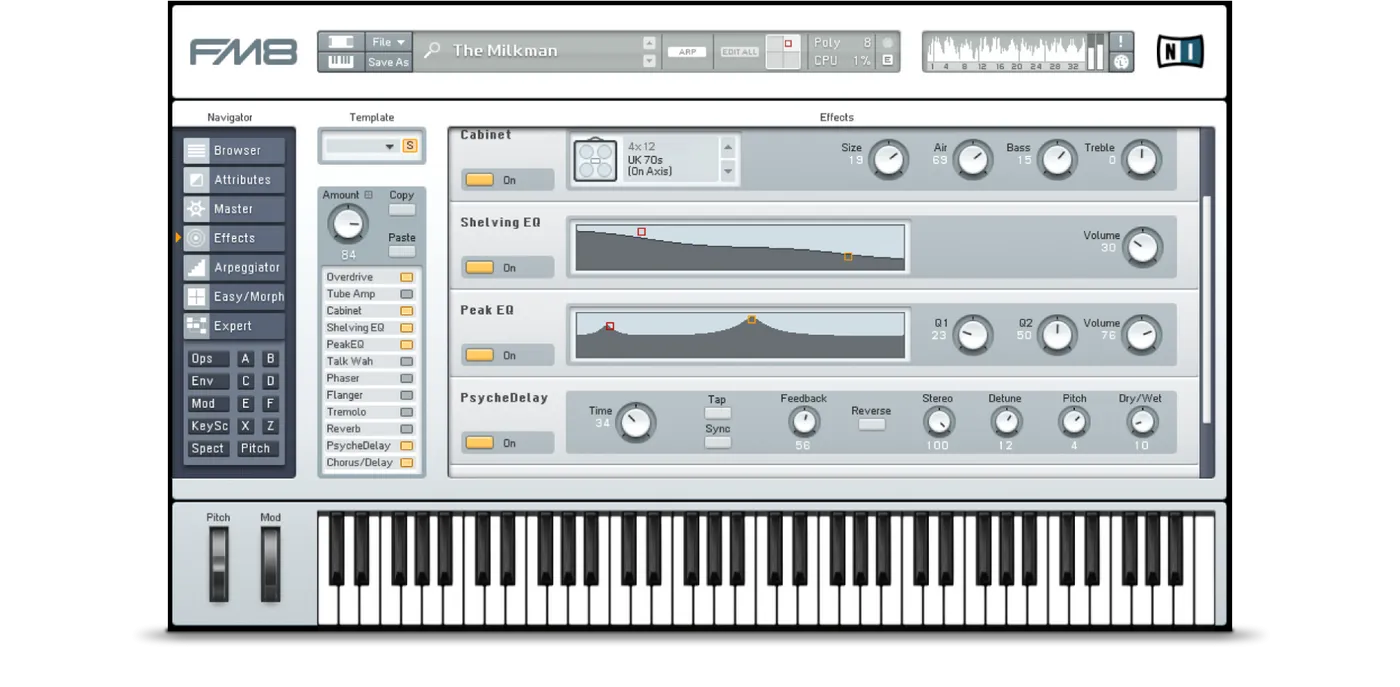Image resolution: width=1400 pixels, height=687 pixels.
Task: Open the Template dropdown
Action: tap(362, 146)
